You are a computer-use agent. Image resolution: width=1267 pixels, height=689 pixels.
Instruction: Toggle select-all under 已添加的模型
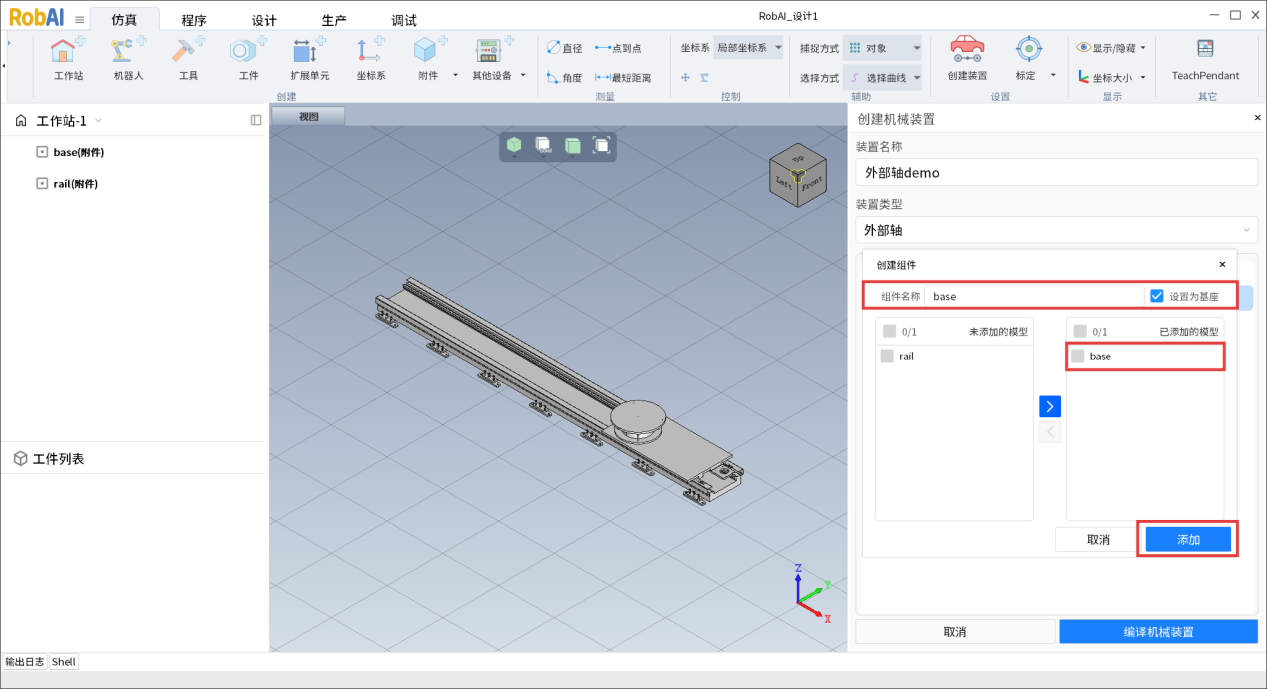click(1080, 331)
